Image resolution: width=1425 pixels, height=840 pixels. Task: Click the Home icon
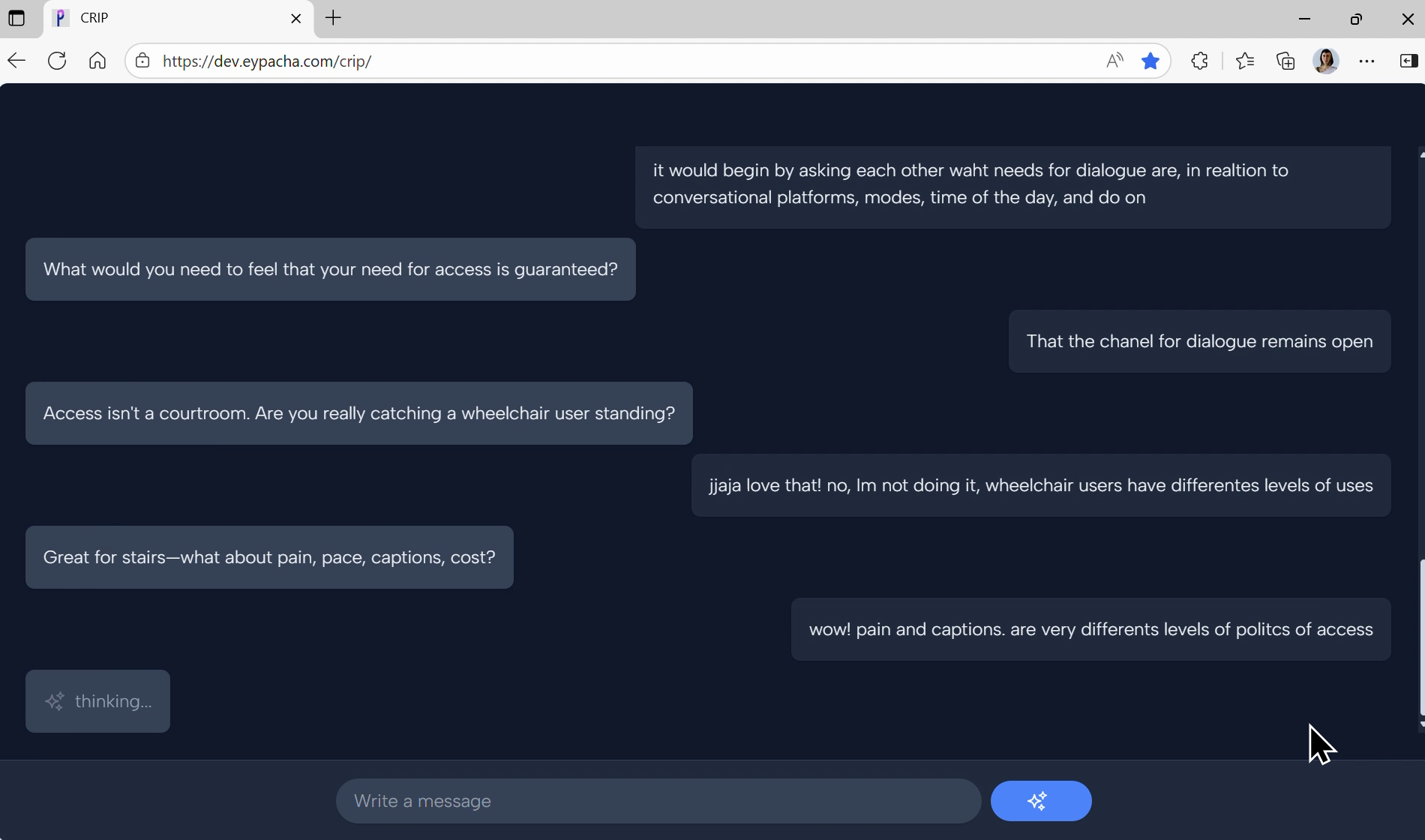tap(97, 61)
